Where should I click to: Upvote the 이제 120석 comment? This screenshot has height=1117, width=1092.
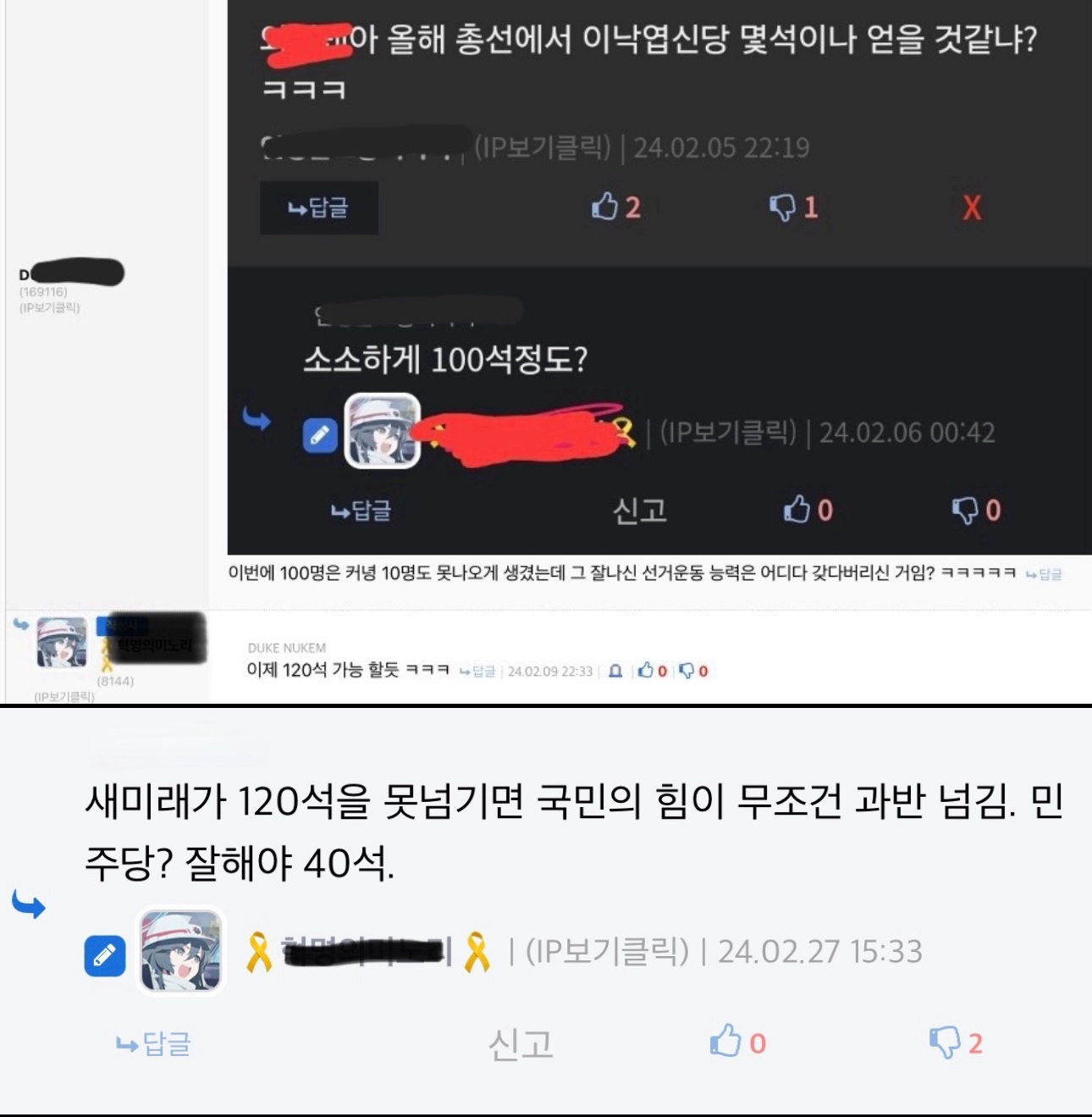click(646, 671)
